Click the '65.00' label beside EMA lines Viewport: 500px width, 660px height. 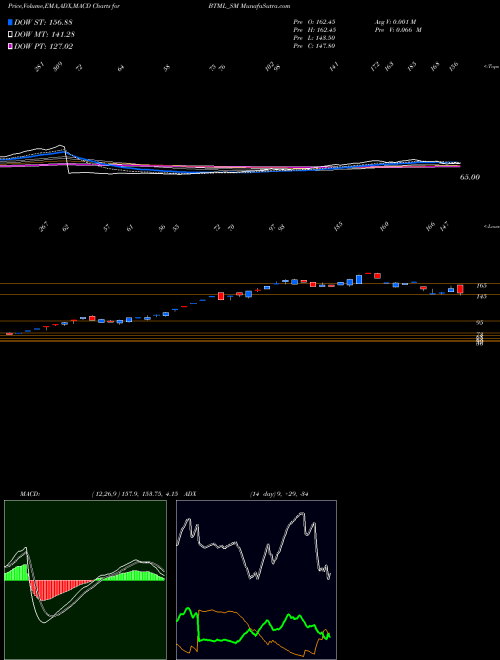(x=470, y=178)
